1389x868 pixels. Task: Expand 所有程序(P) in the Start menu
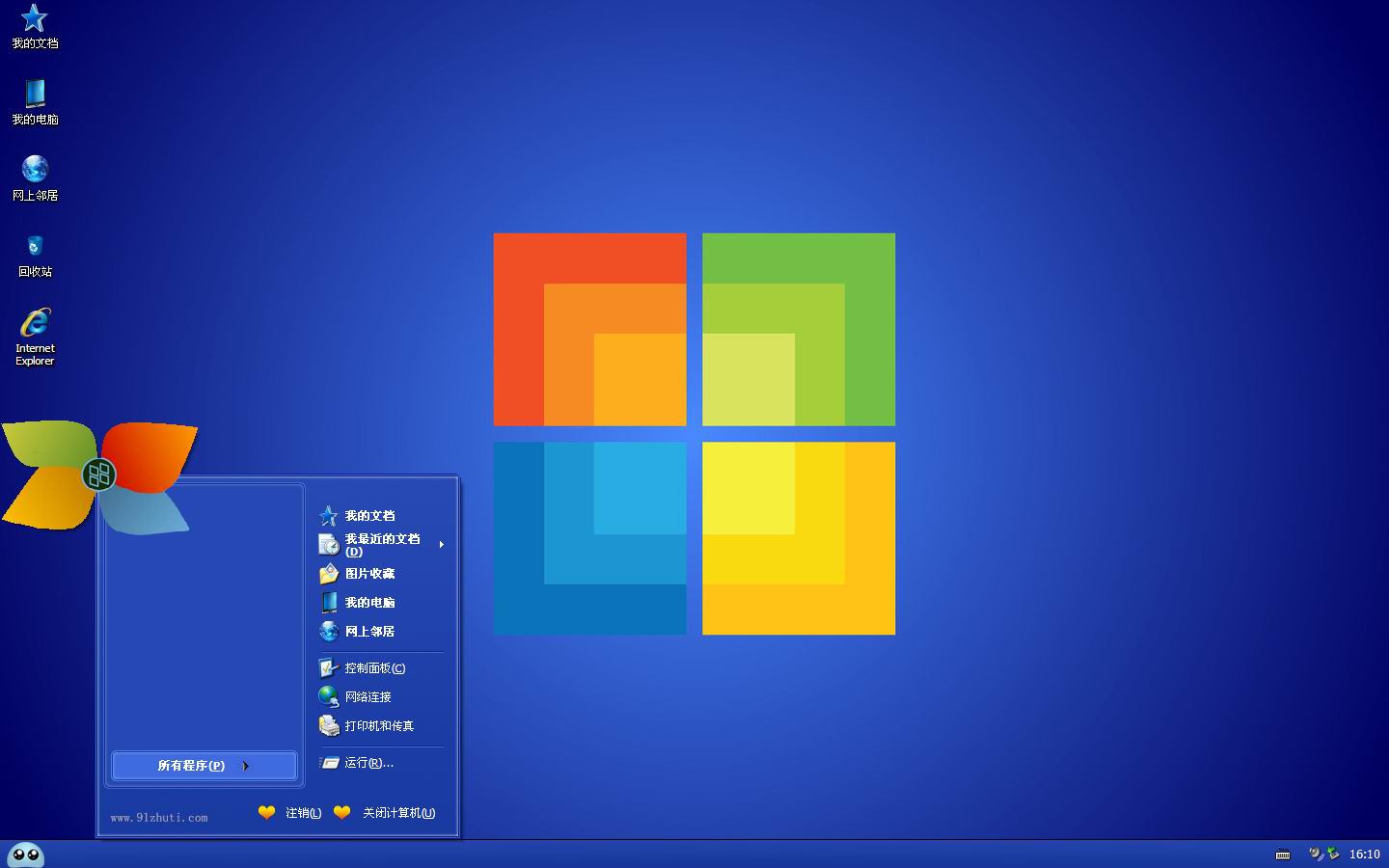(204, 766)
